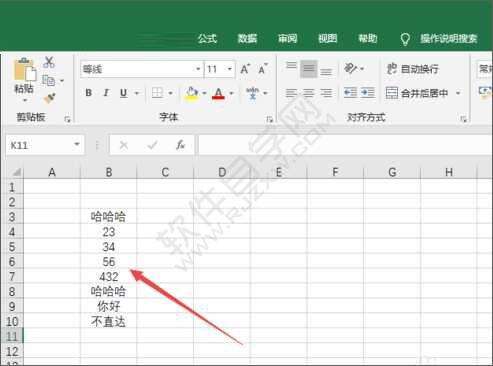Toggle Bold formatting

coord(88,93)
